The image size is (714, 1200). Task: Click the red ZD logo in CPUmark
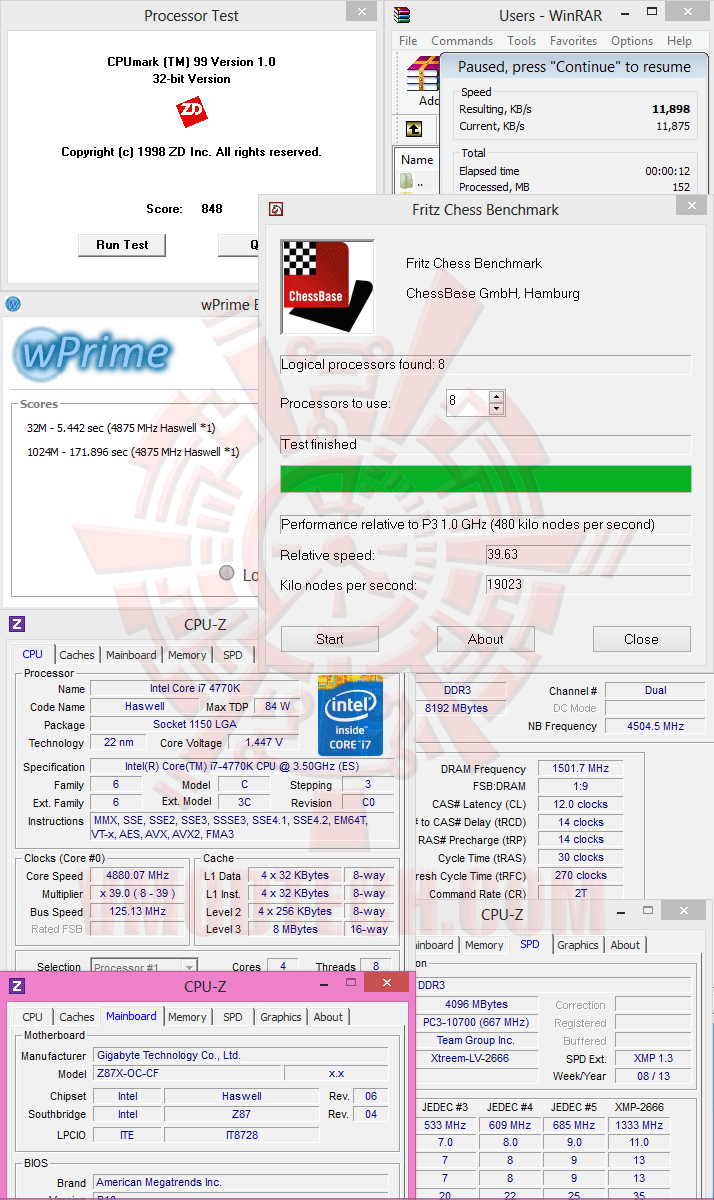coord(190,111)
